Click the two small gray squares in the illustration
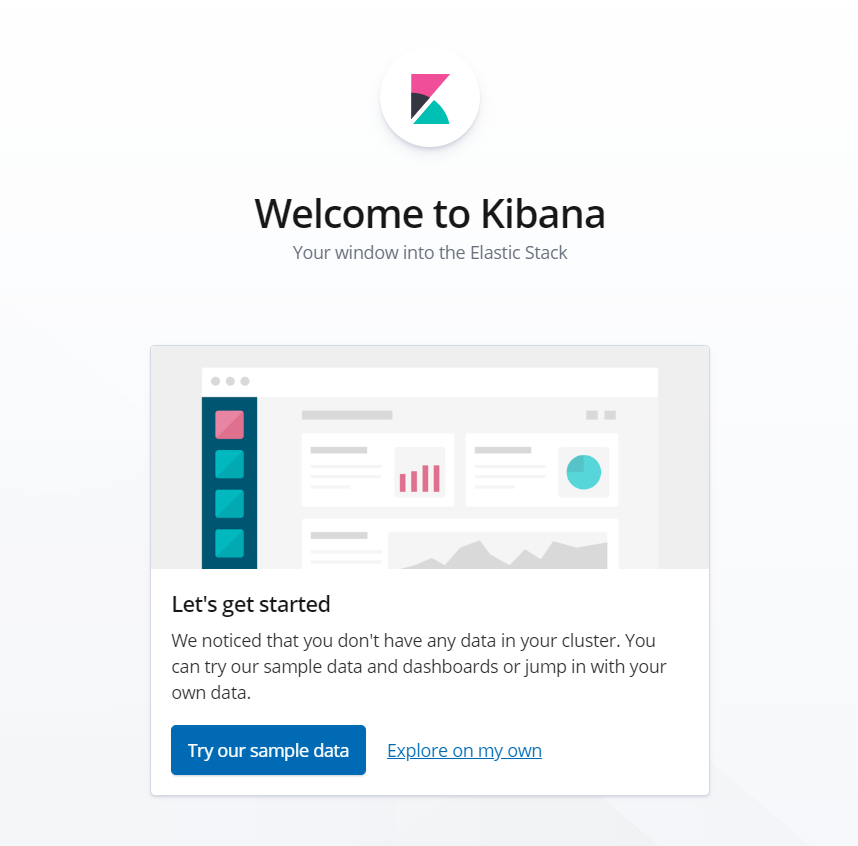858x846 pixels. [600, 415]
